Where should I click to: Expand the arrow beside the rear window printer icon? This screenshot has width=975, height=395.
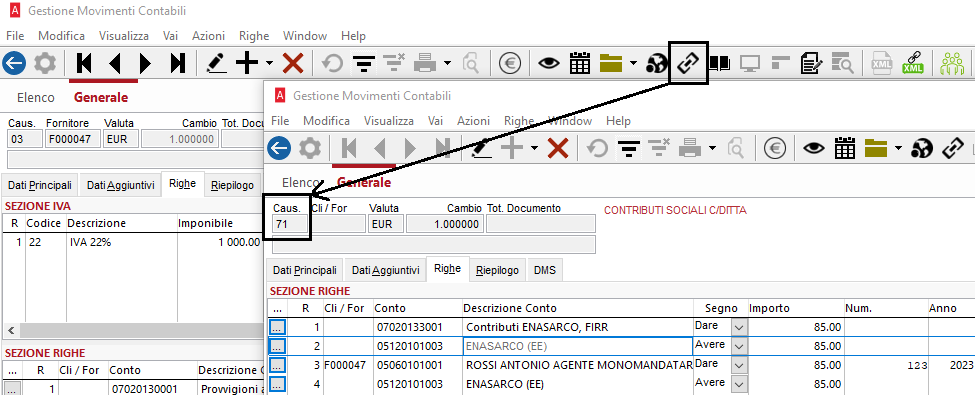coord(448,63)
